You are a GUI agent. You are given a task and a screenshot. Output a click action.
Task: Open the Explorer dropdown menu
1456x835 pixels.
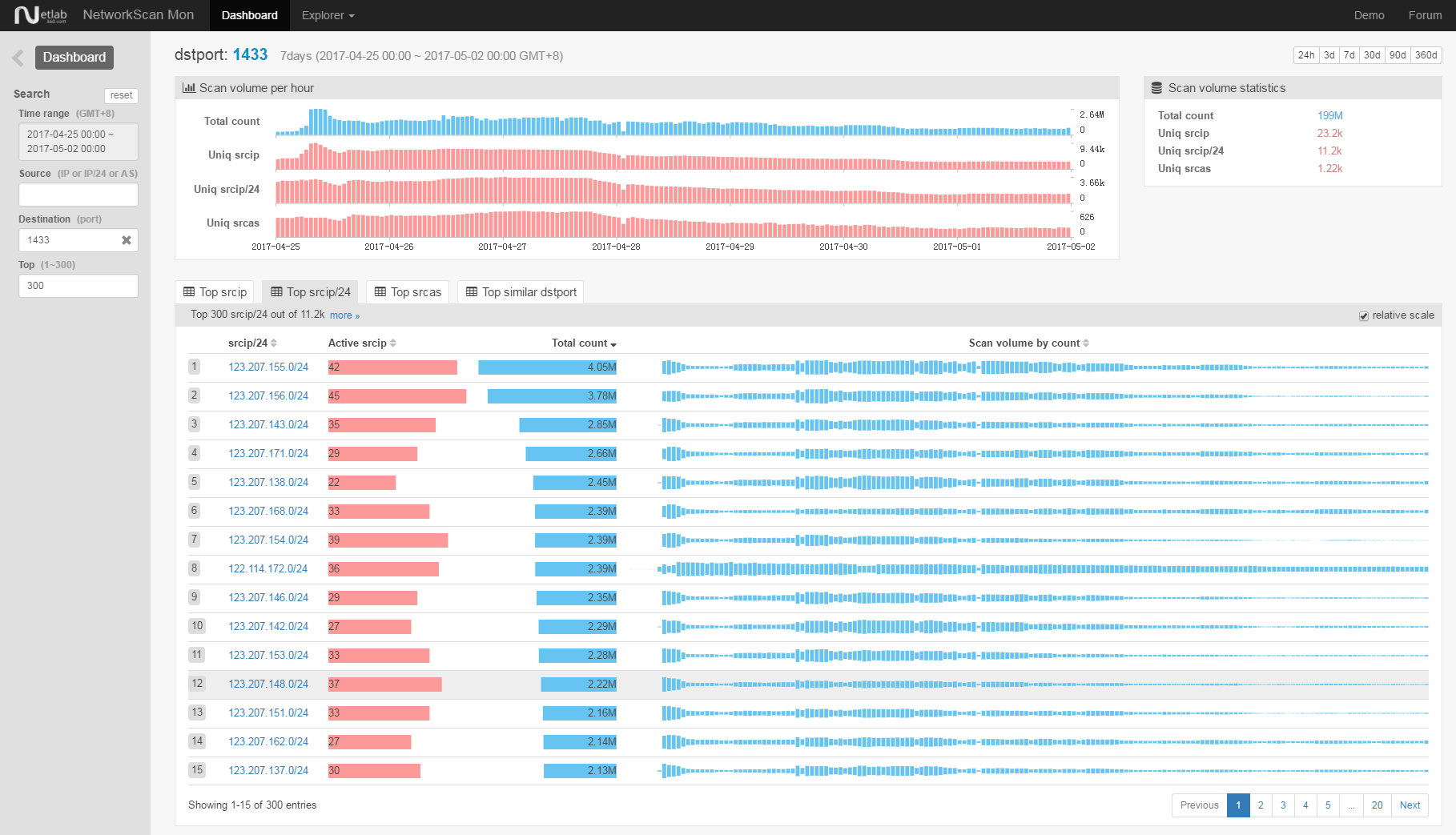(x=328, y=15)
